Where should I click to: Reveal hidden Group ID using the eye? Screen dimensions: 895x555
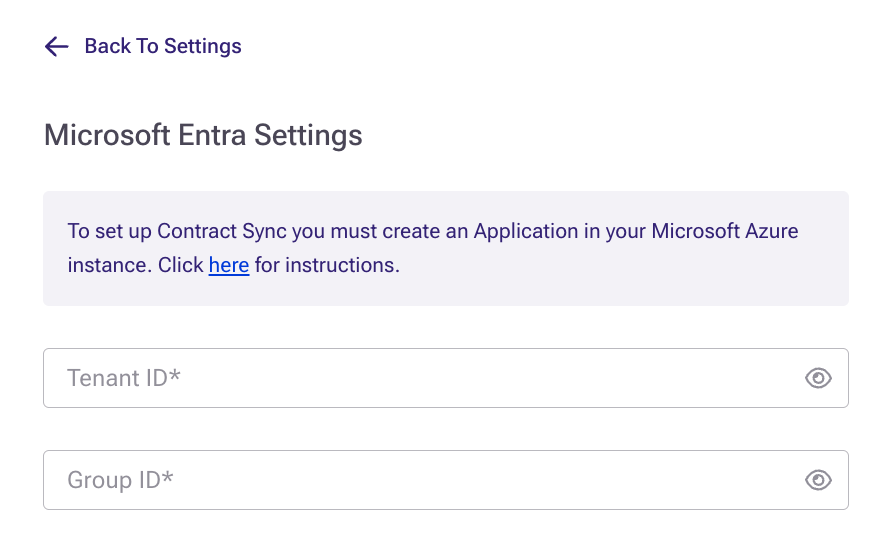coord(818,480)
